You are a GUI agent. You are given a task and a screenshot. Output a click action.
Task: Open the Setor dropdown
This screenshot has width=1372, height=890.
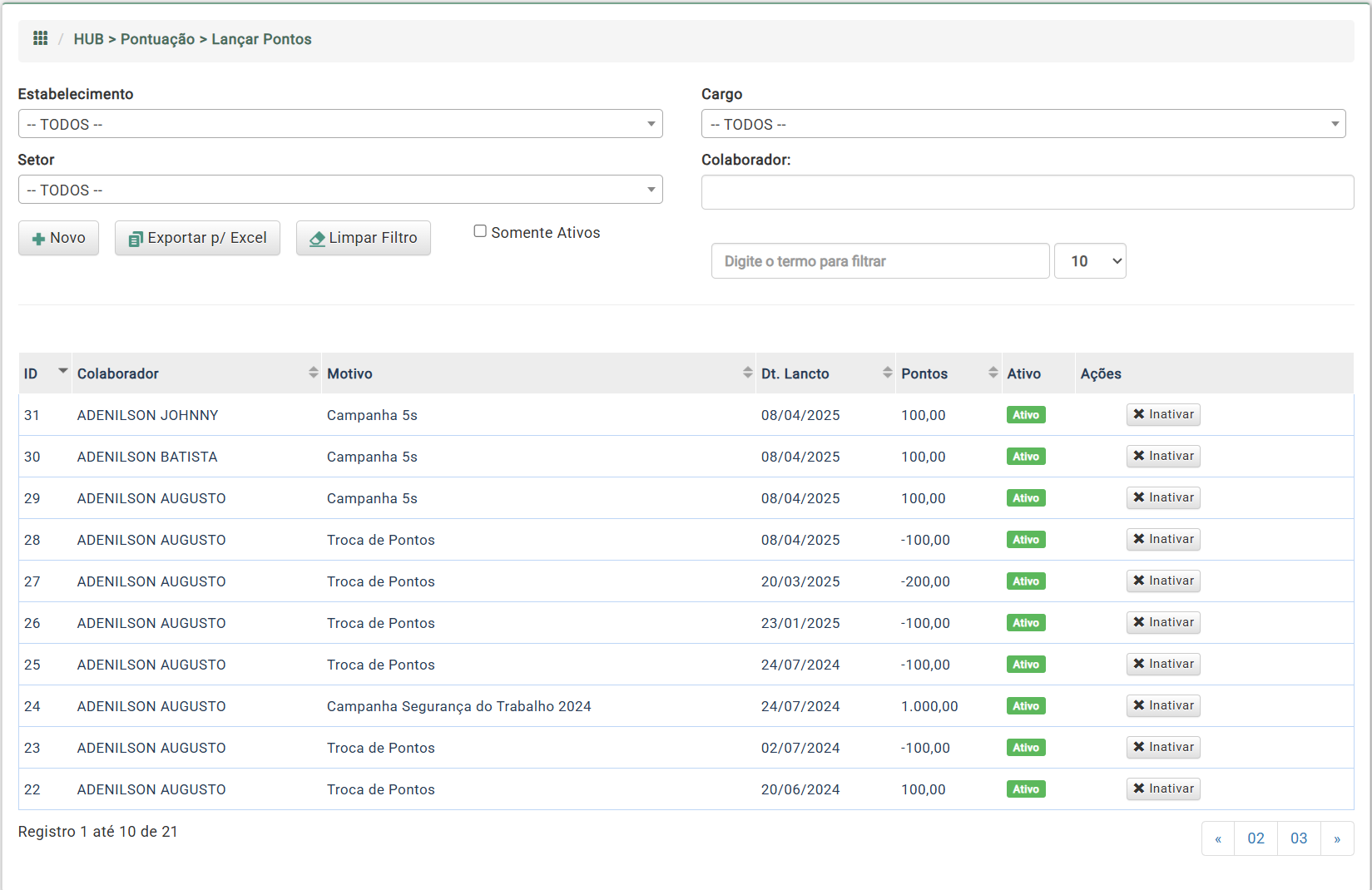click(340, 190)
